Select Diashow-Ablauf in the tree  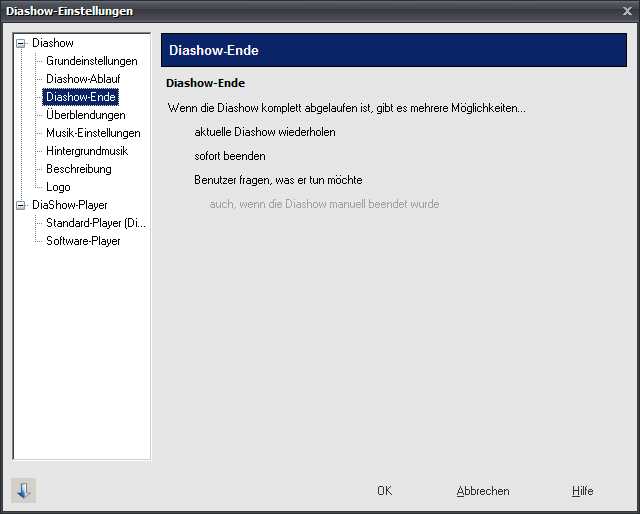83,79
